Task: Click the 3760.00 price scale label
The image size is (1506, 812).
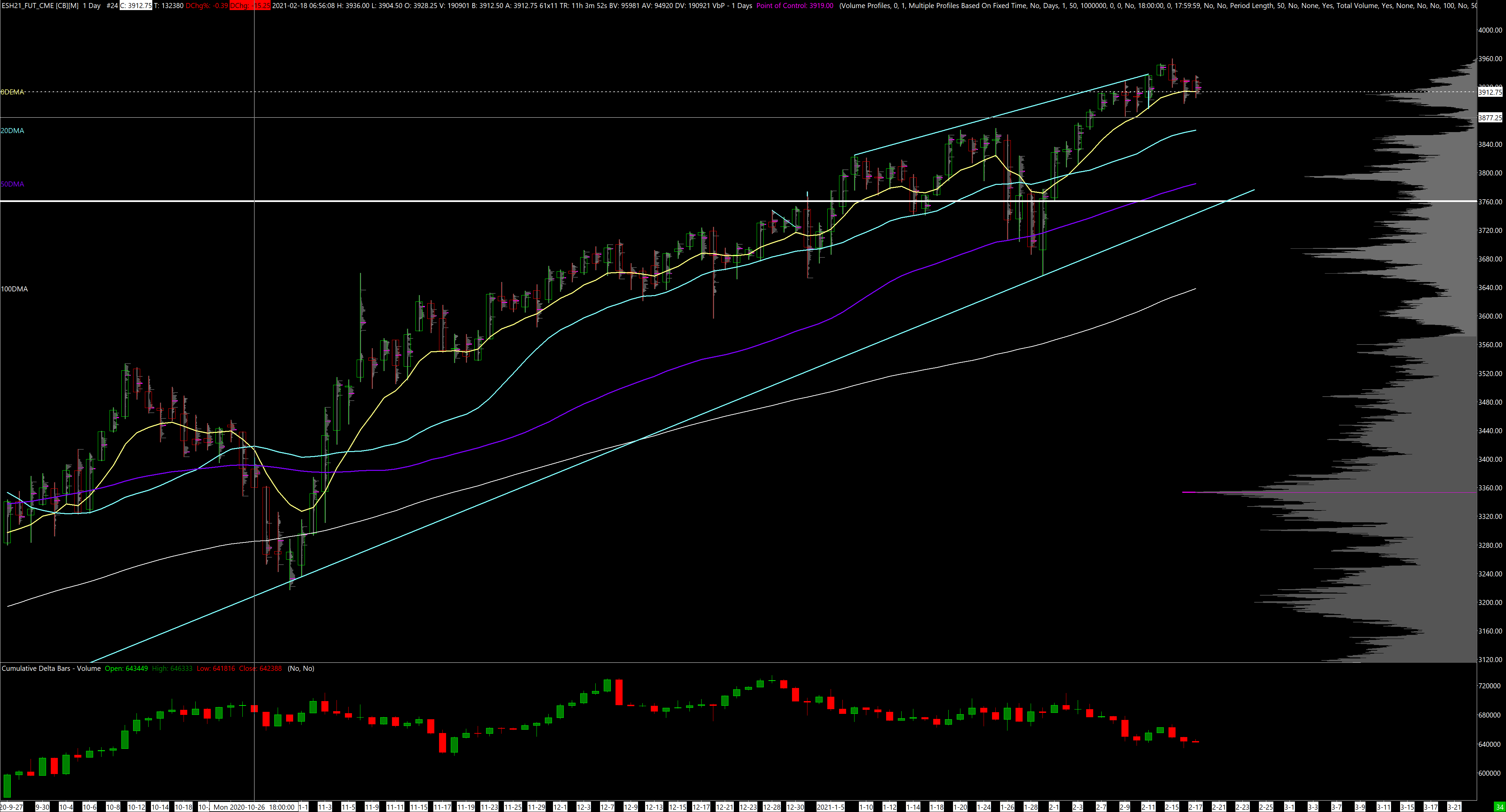Action: tap(1489, 202)
